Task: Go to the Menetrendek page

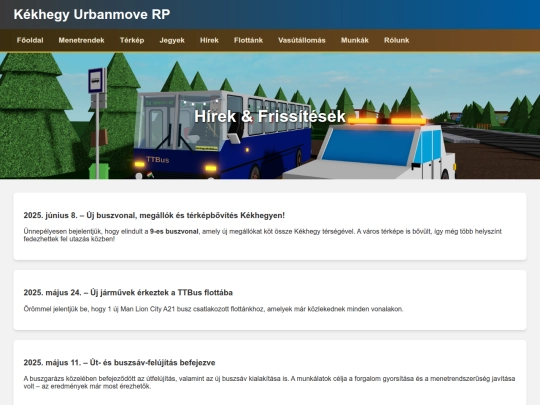Action: (x=81, y=40)
